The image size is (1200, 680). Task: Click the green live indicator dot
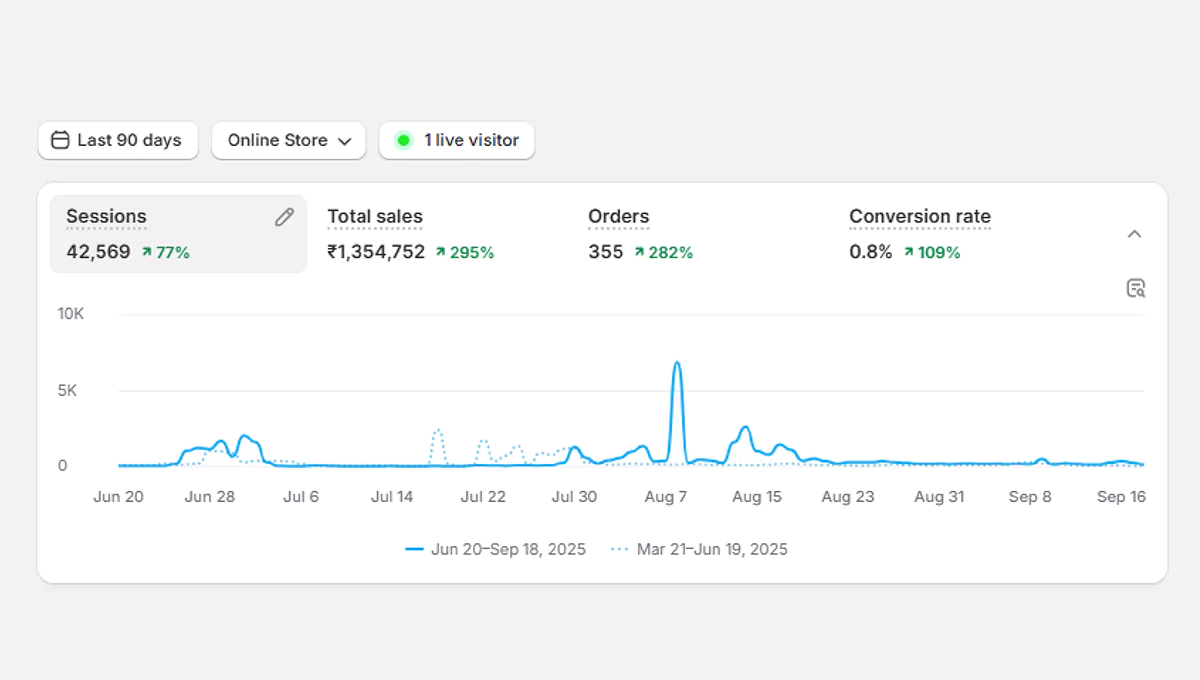pyautogui.click(x=403, y=140)
